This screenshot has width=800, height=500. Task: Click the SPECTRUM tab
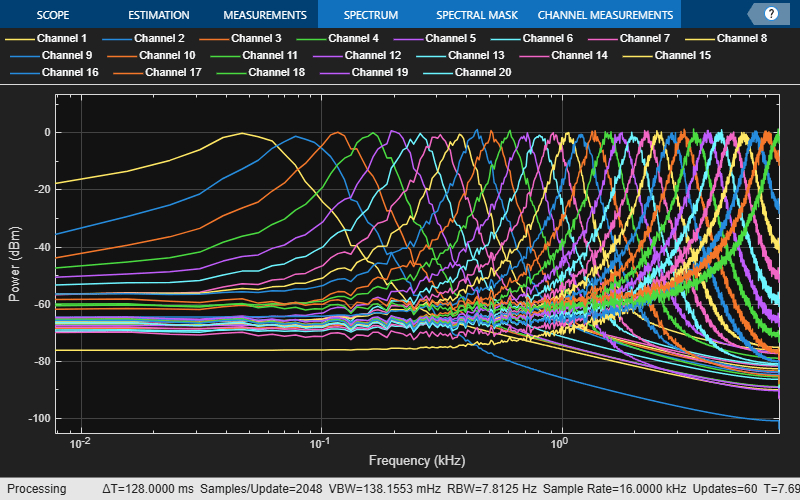[371, 15]
